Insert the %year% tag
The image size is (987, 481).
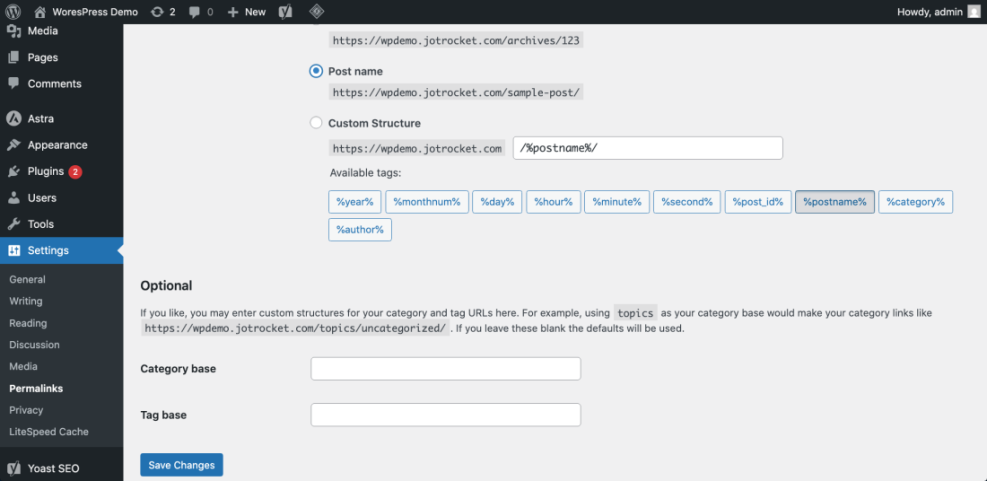pos(355,202)
